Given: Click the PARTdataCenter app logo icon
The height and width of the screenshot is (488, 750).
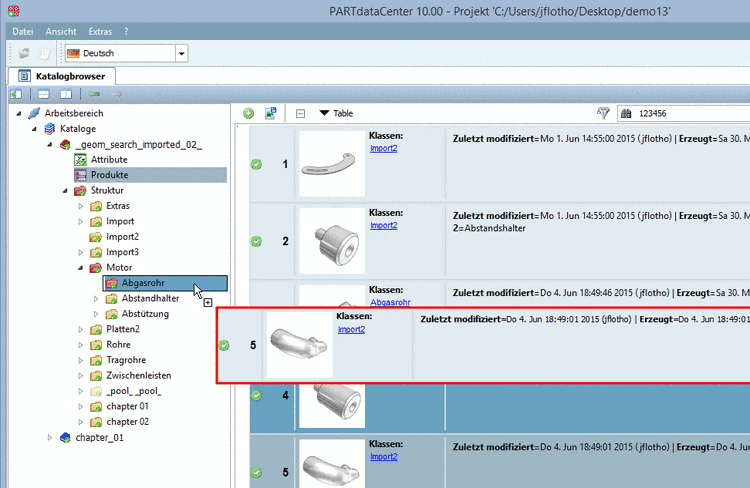Looking at the screenshot, I should tap(14, 11).
